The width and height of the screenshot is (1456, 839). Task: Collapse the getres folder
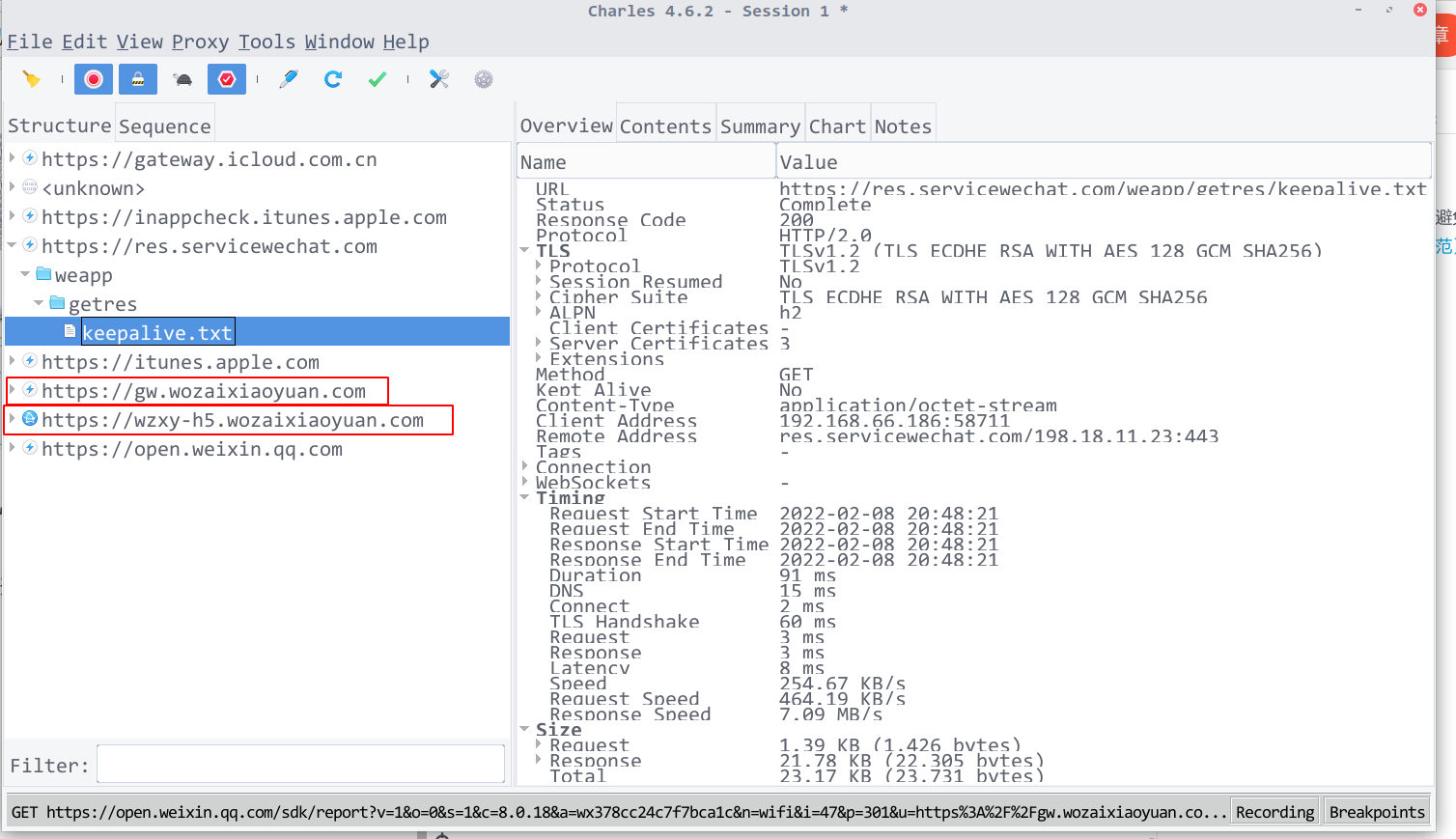click(x=39, y=303)
